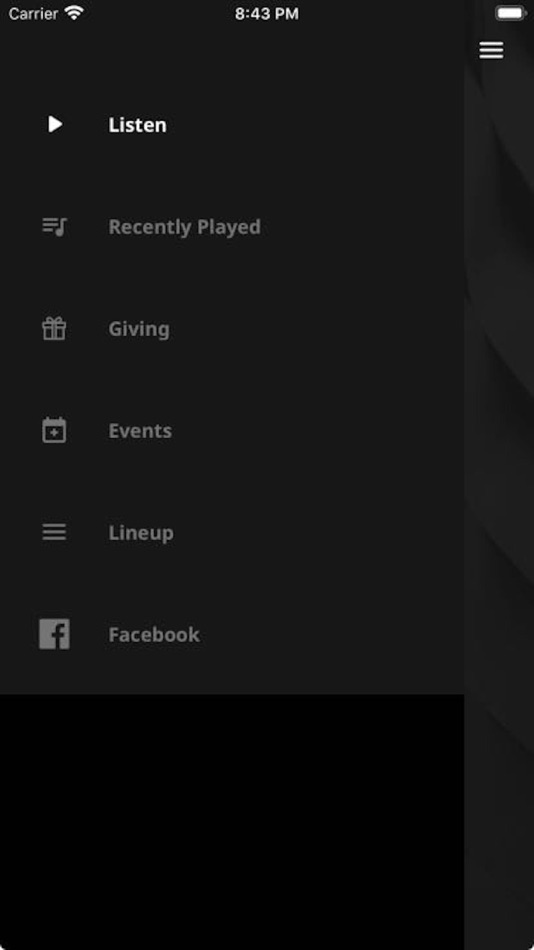Screen dimensions: 534x950
Task: Close the drawer with hamburger menu icon
Action: pos(491,50)
